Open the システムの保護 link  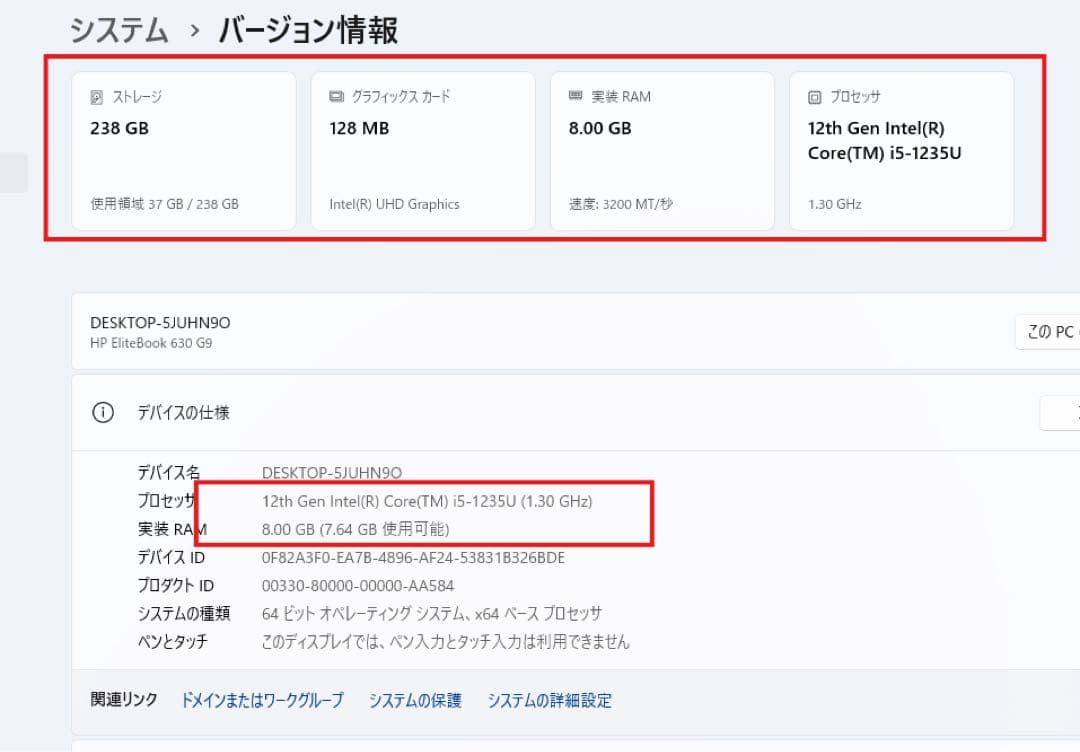(x=414, y=700)
